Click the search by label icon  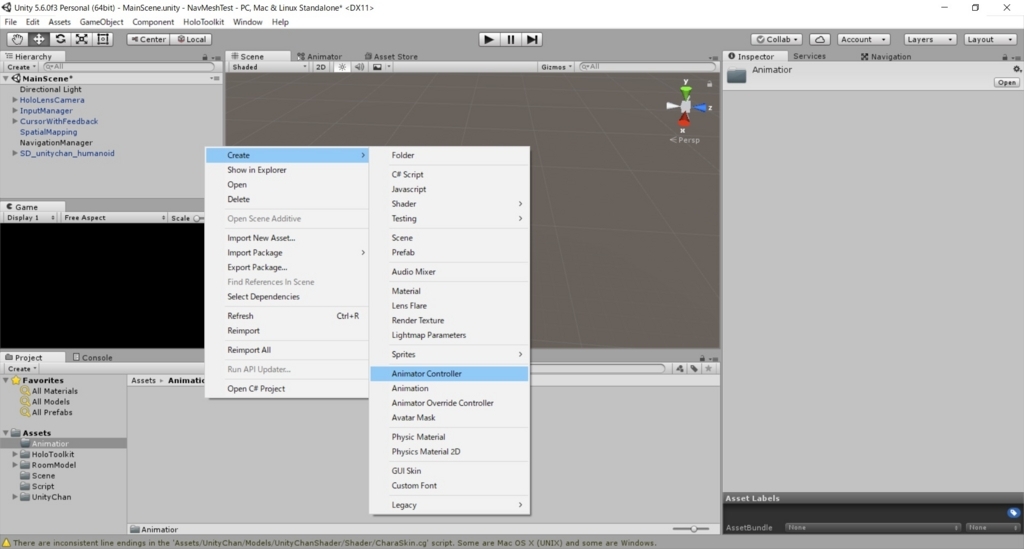[x=694, y=369]
